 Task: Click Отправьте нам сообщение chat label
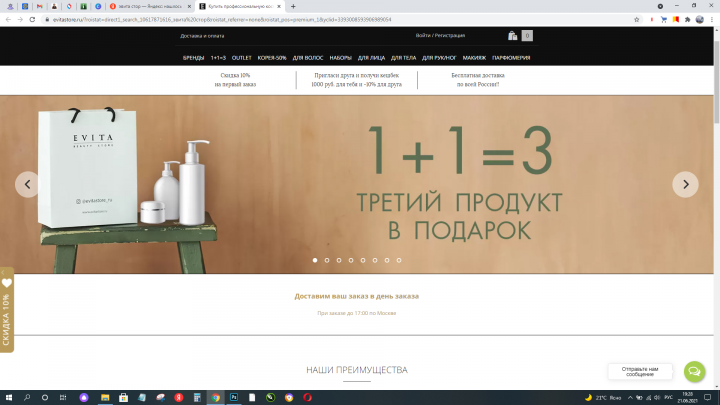tap(640, 371)
